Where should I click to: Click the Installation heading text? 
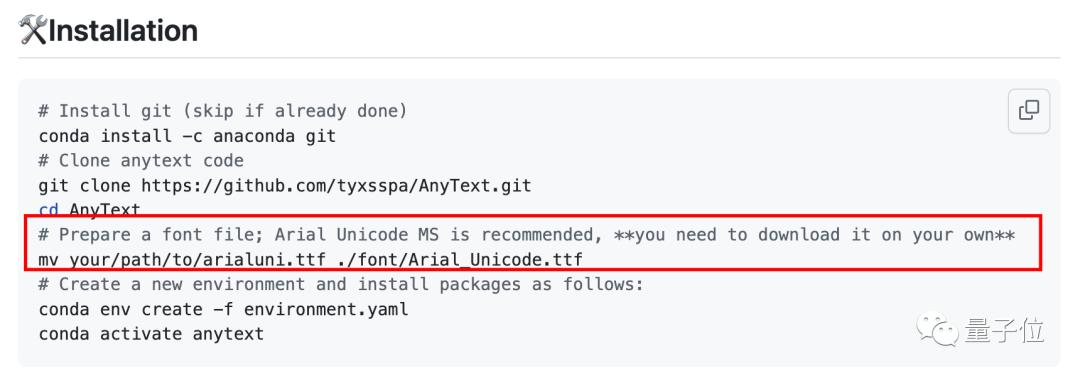(x=124, y=31)
